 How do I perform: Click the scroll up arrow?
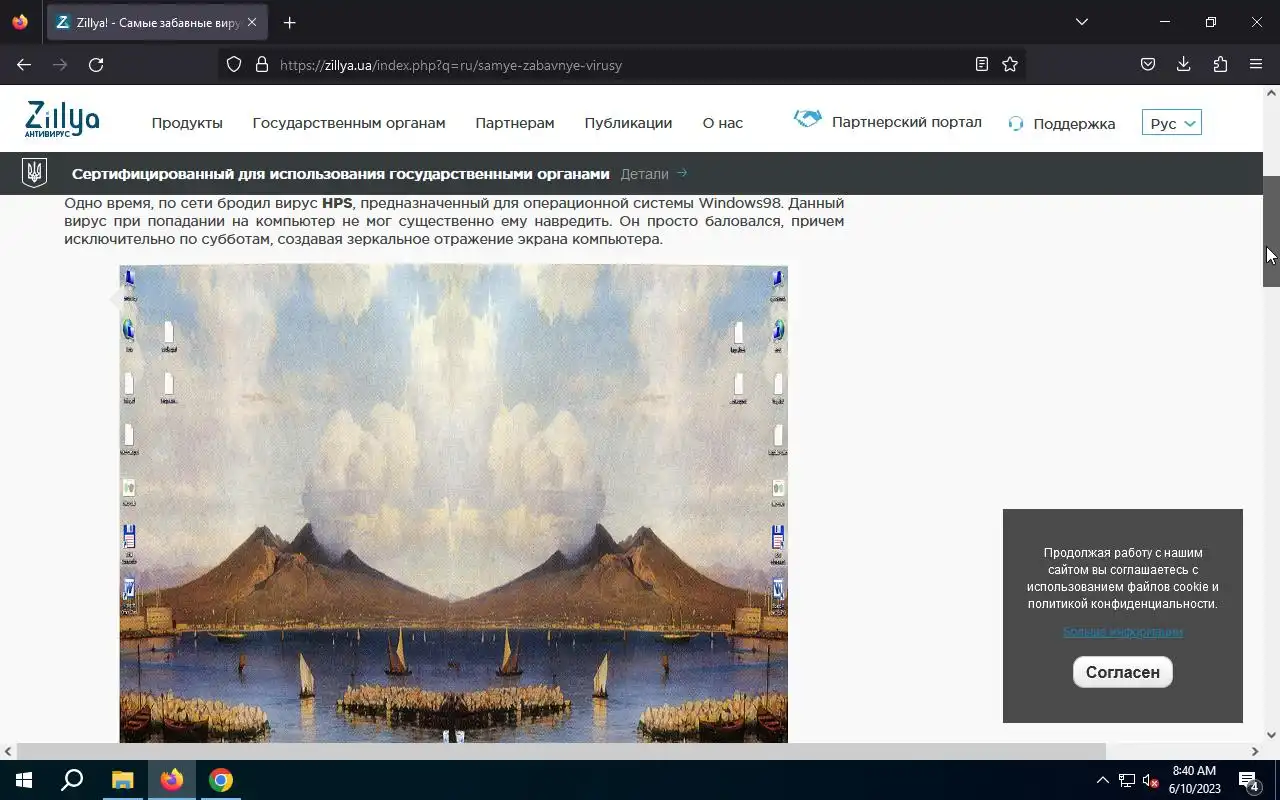(1271, 94)
